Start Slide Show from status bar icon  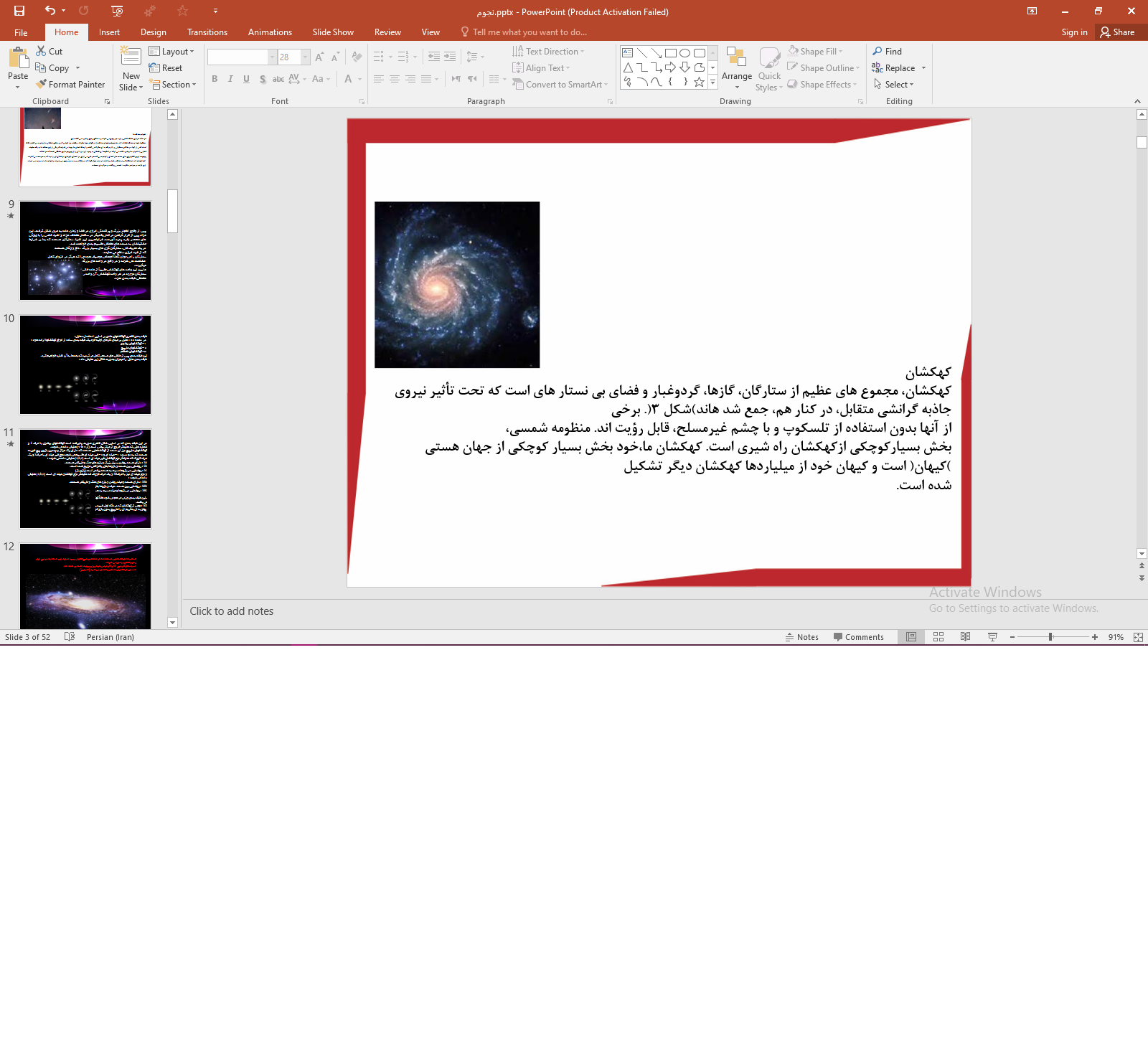point(992,637)
